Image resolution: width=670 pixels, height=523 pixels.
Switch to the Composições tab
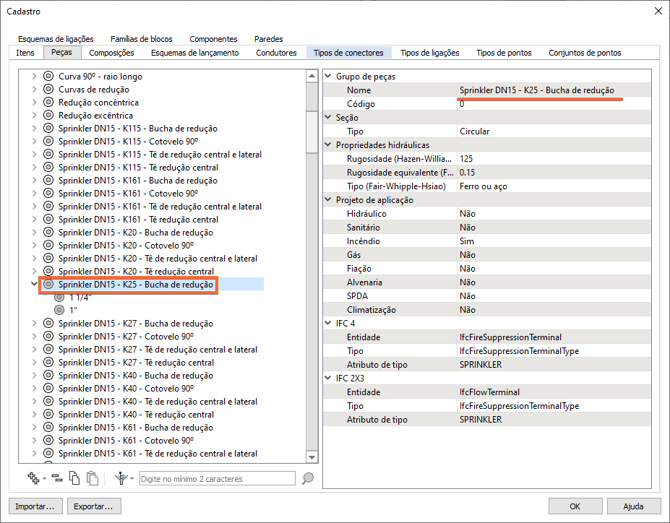111,52
